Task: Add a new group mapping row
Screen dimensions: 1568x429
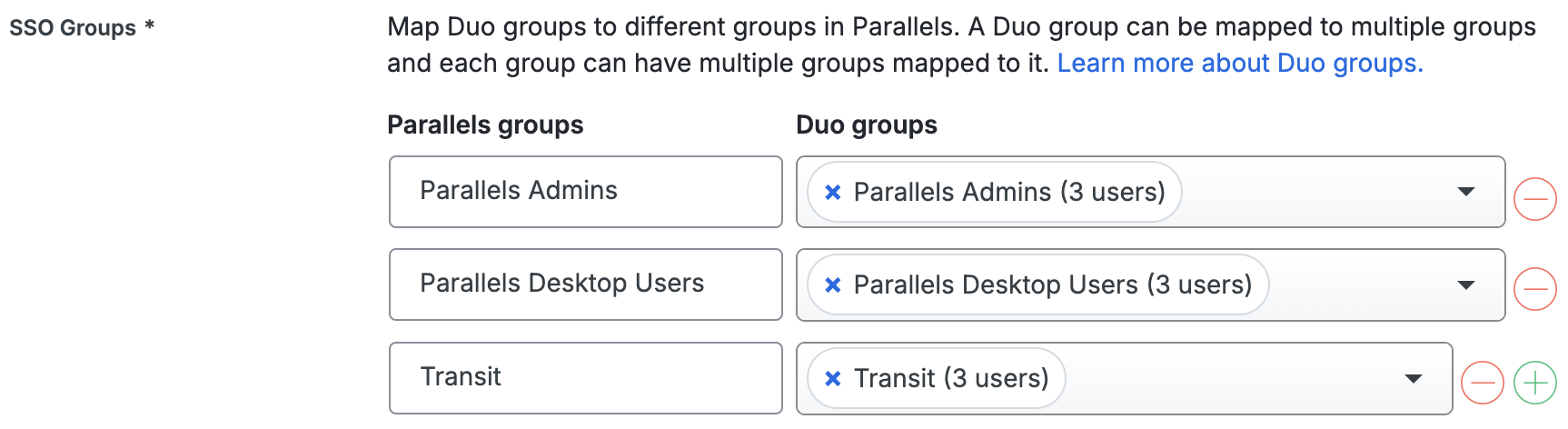Action: point(1535,382)
